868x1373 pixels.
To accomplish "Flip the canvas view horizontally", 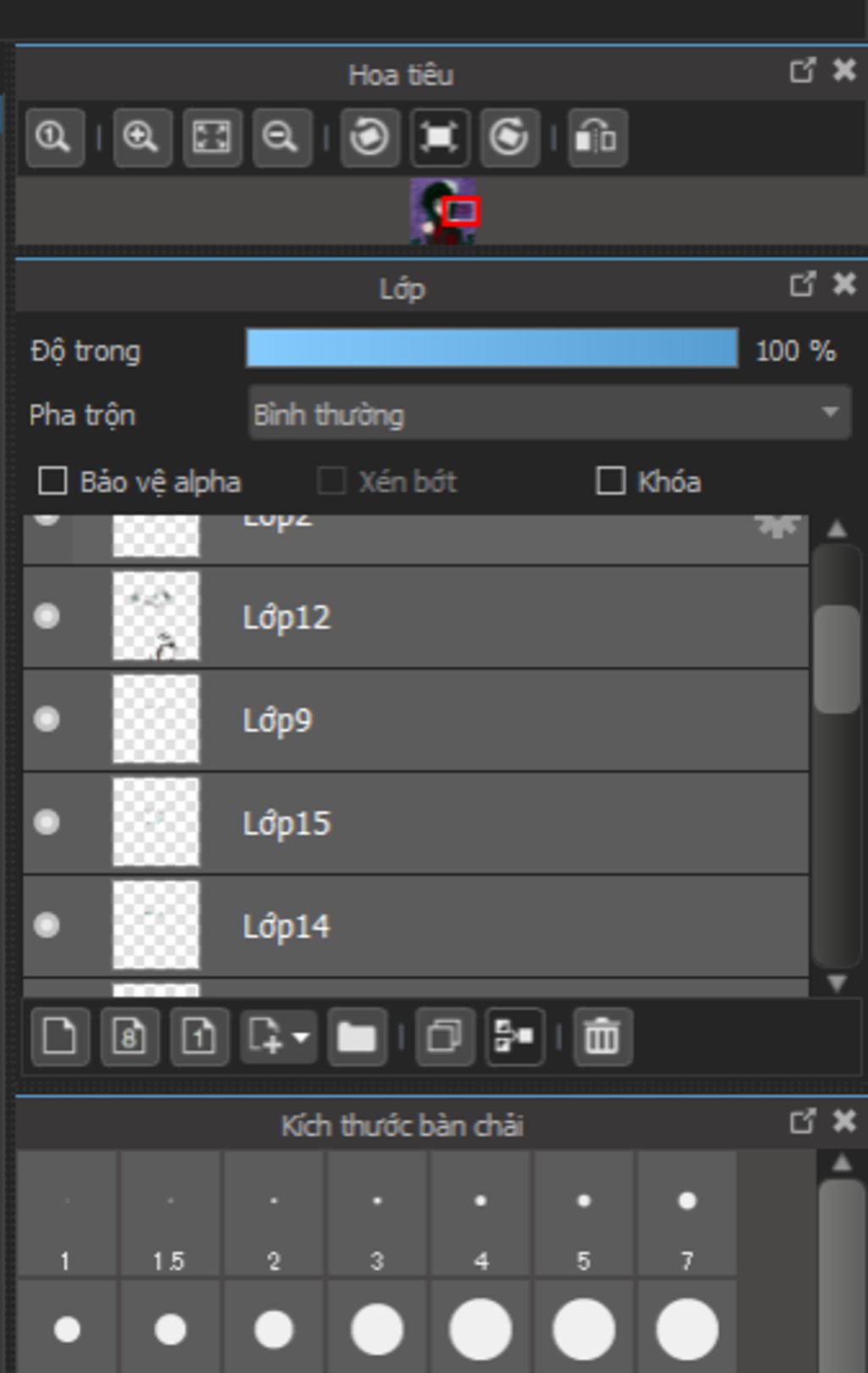I will coord(598,137).
